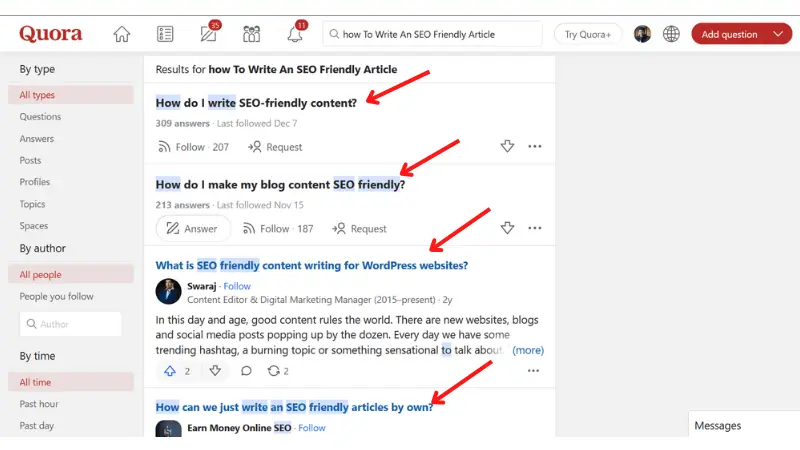Click the Add question button
The height and width of the screenshot is (450, 800).
[x=729, y=34]
